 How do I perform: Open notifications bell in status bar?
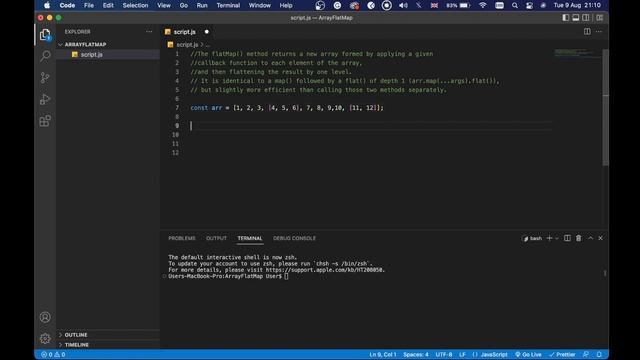click(x=599, y=354)
